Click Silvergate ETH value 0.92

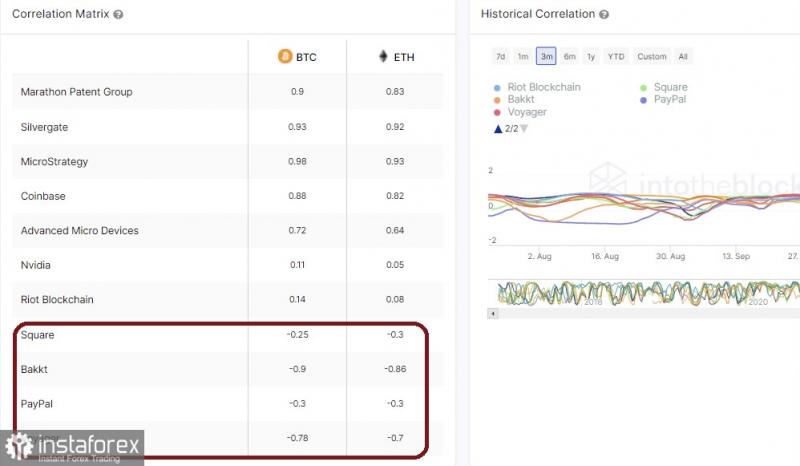click(x=395, y=127)
